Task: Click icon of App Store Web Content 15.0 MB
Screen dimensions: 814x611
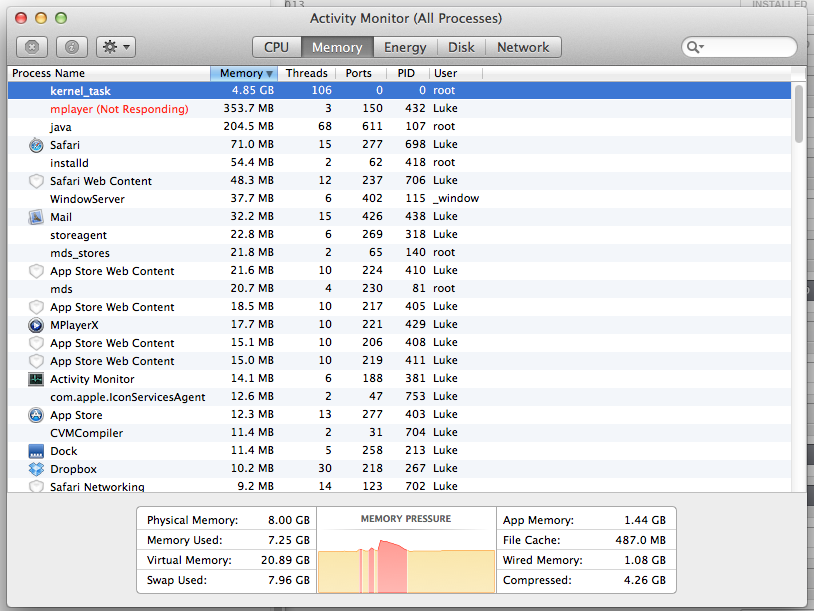Action: 36,361
